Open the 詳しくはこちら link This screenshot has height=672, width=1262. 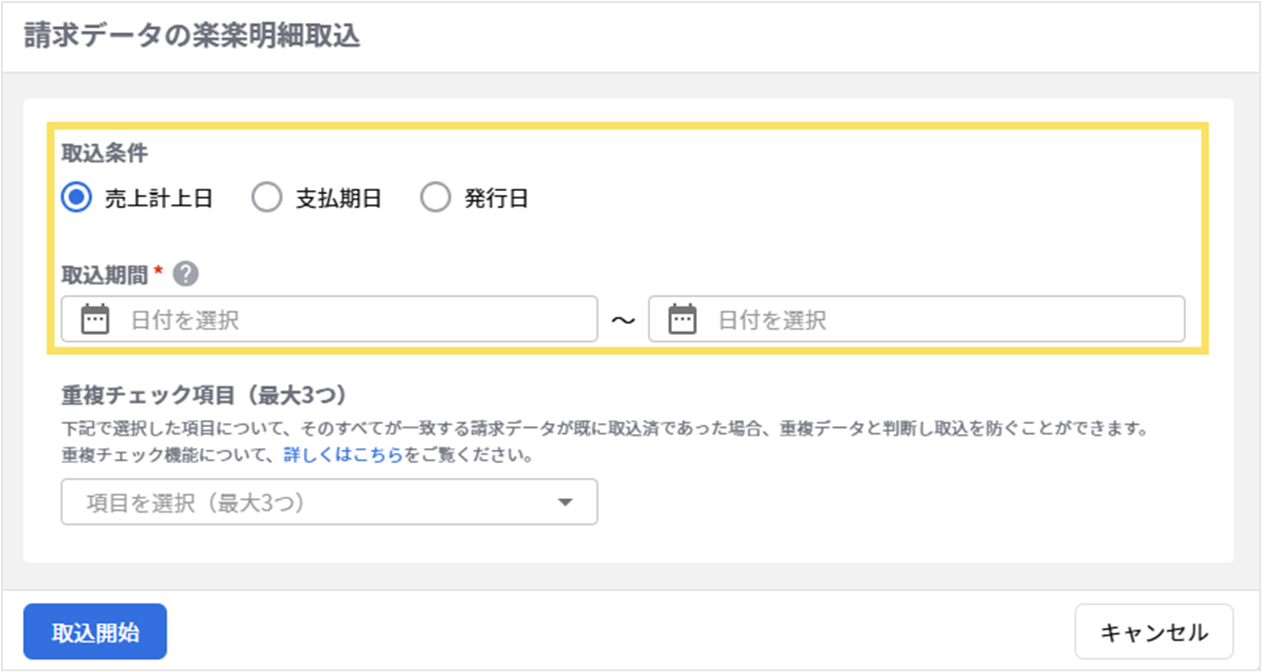[x=343, y=456]
